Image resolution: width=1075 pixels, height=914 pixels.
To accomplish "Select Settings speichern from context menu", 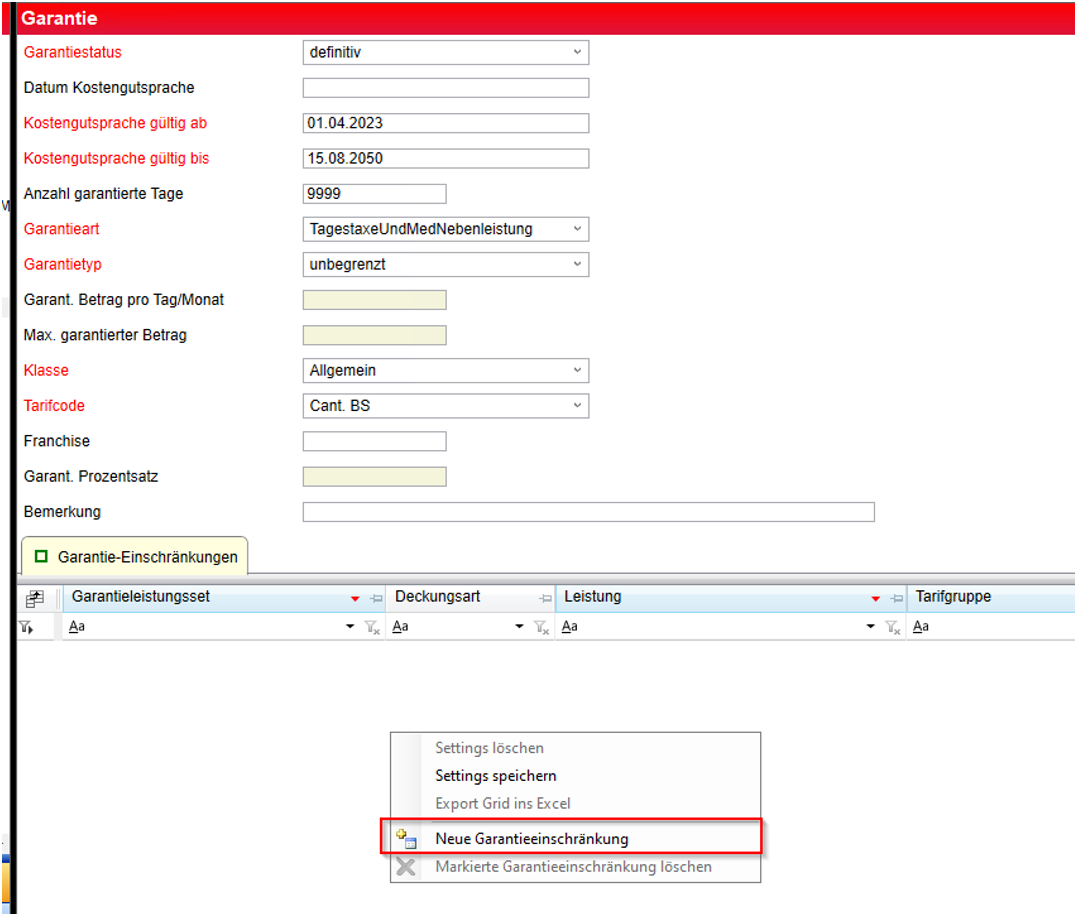I will [495, 775].
